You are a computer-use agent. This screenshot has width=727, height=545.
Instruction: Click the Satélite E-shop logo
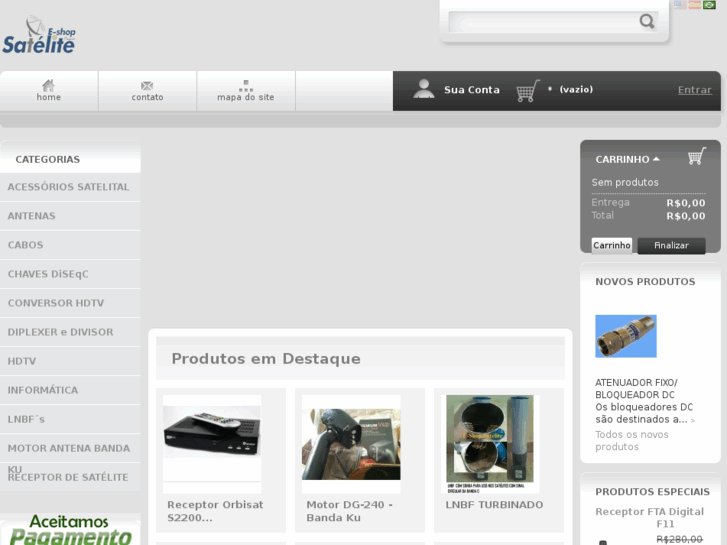pyautogui.click(x=39, y=35)
